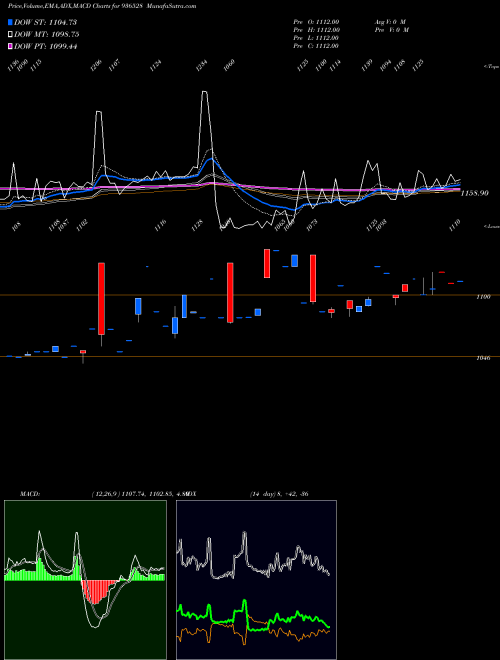Viewport: 500px width, 660px height.
Task: Click the blue DOW ST legend swatch
Action: [x=10, y=22]
